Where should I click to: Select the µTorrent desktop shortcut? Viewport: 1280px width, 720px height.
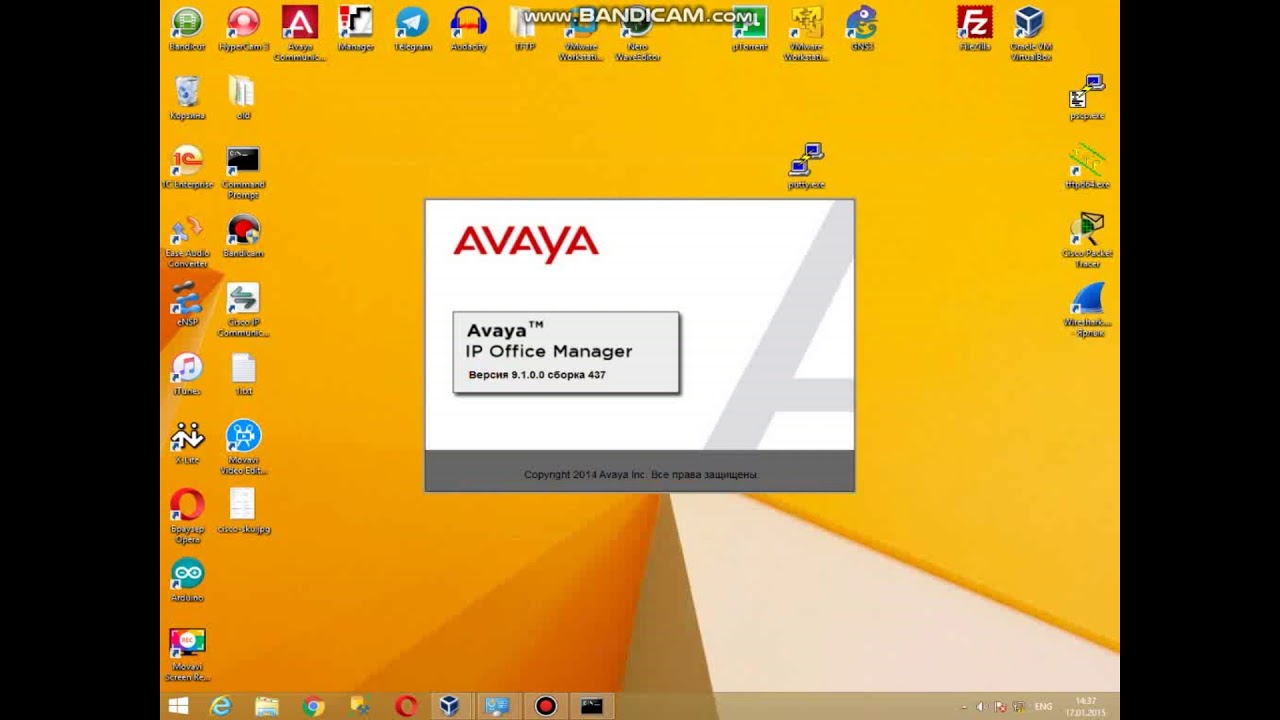click(749, 29)
